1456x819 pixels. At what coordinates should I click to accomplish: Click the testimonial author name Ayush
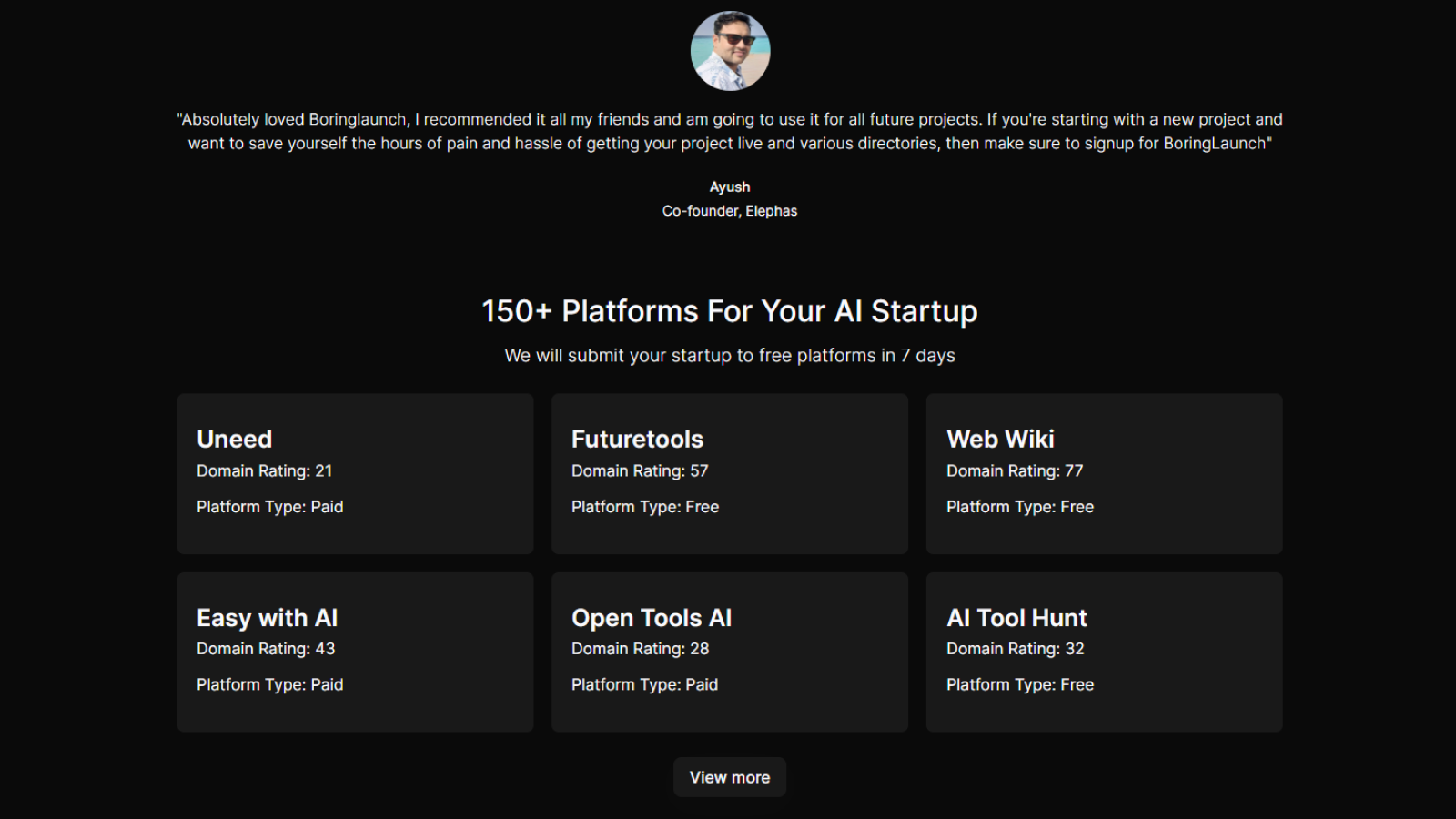click(730, 187)
